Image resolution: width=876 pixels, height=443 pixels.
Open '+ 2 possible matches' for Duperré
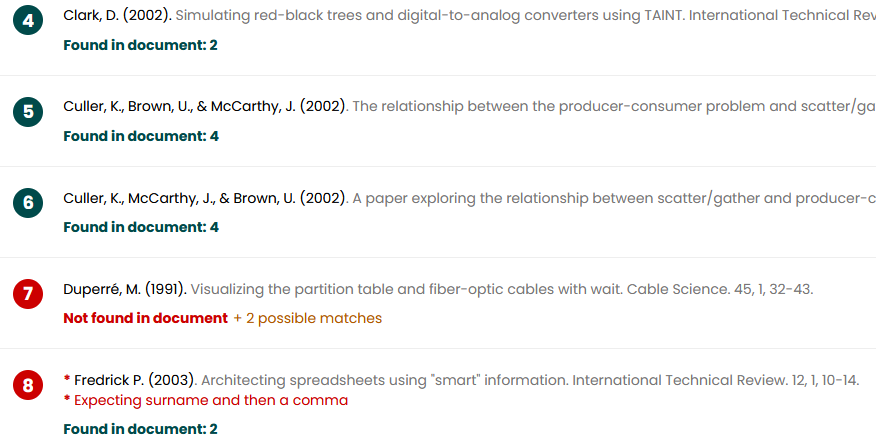308,318
